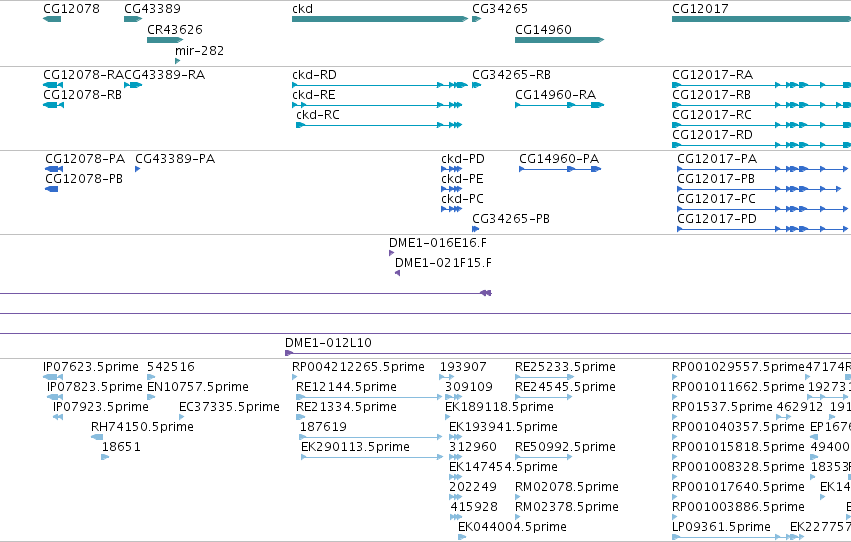
Task: Select protein CG43389-PA label
Action: coord(175,159)
